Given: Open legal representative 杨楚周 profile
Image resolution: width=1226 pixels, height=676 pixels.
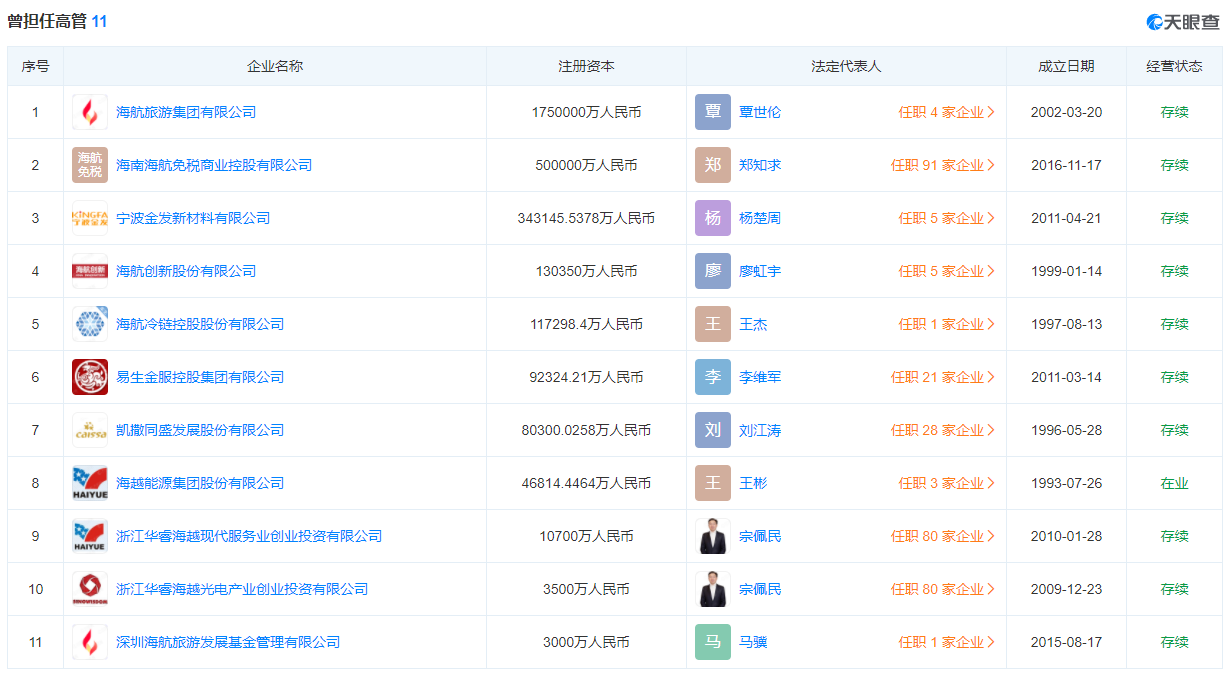Looking at the screenshot, I should point(760,218).
